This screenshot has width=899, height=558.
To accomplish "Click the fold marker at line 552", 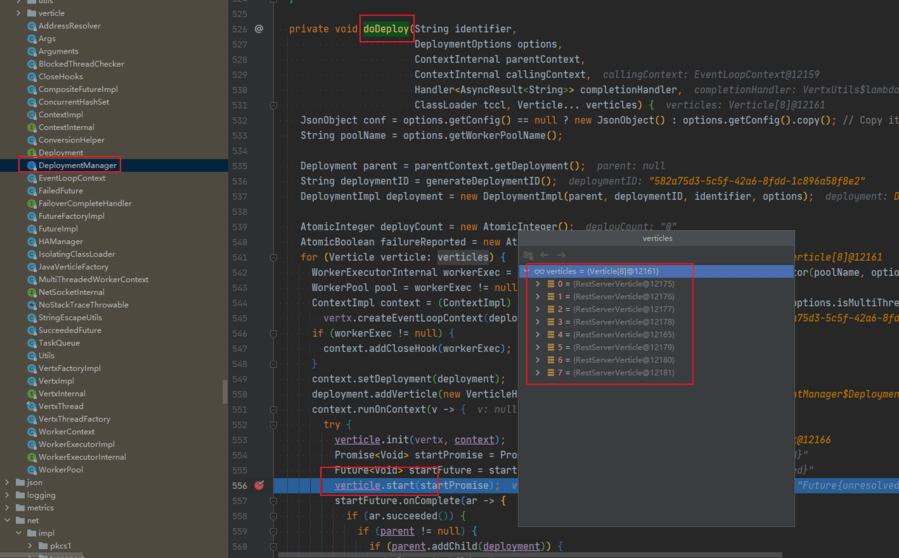I will 273,425.
